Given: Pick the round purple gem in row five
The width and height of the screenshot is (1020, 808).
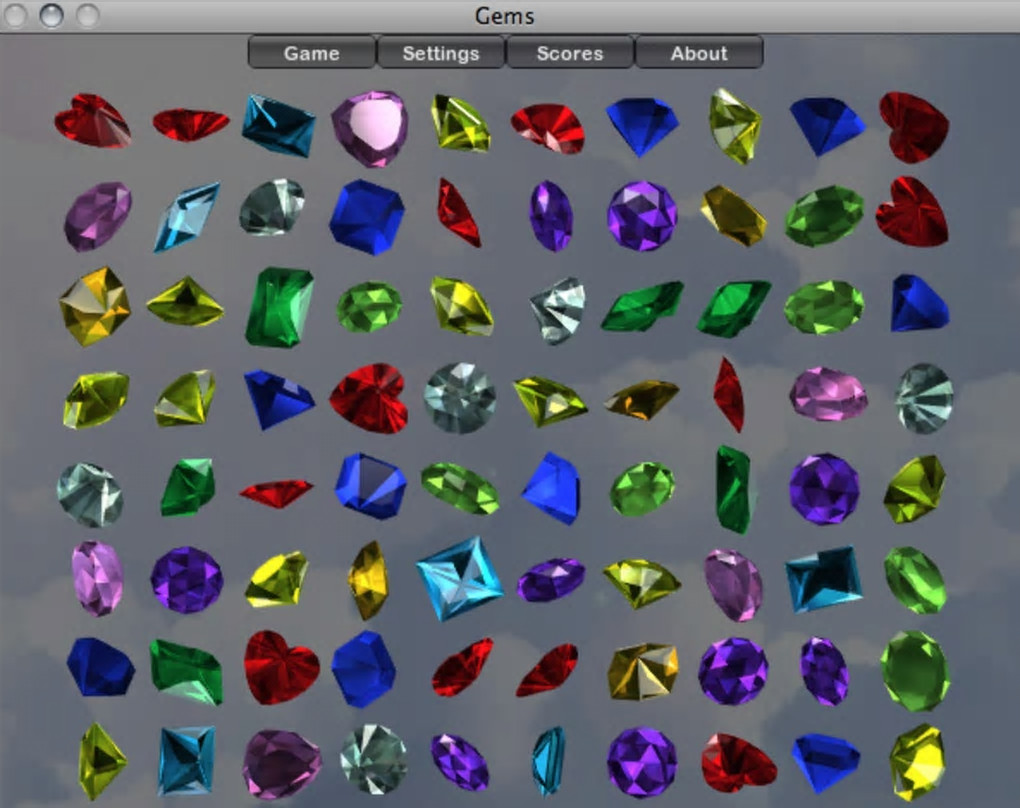Looking at the screenshot, I should 824,489.
